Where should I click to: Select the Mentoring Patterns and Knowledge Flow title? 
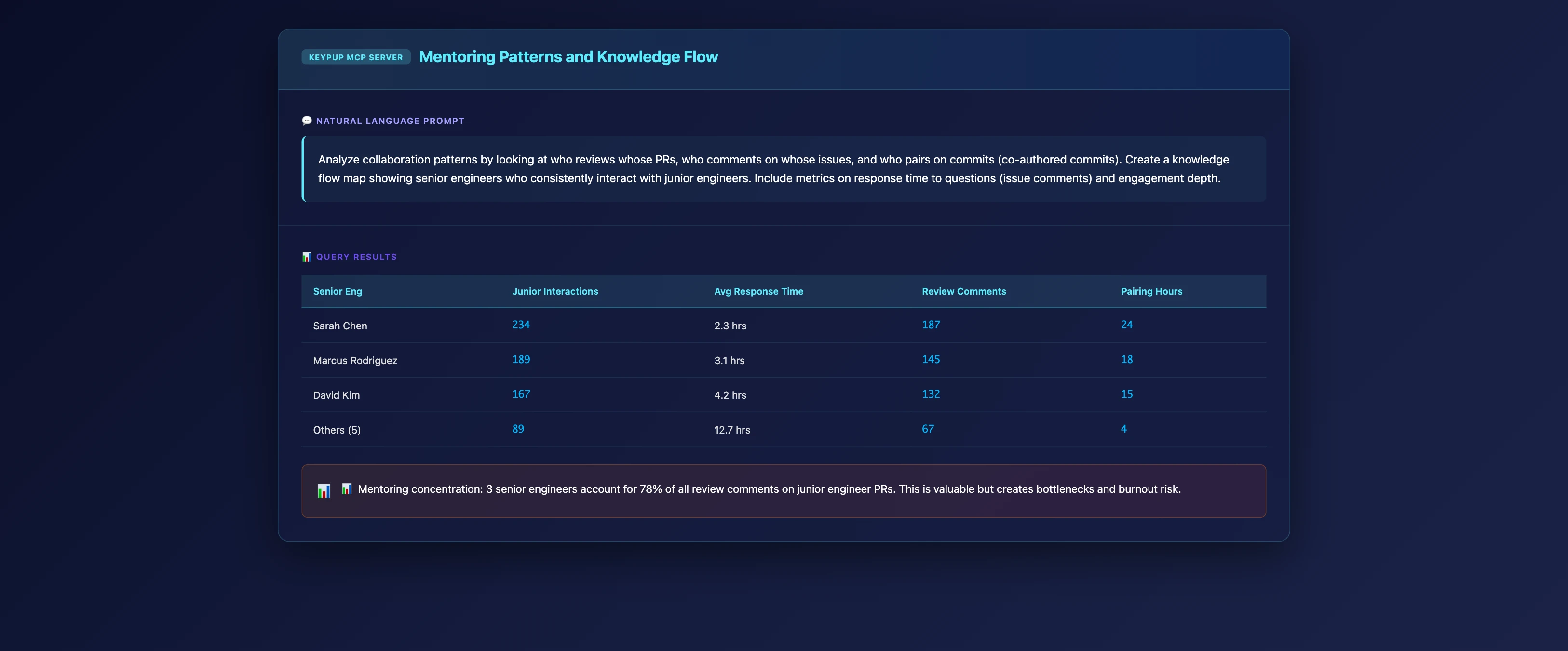pyautogui.click(x=568, y=56)
